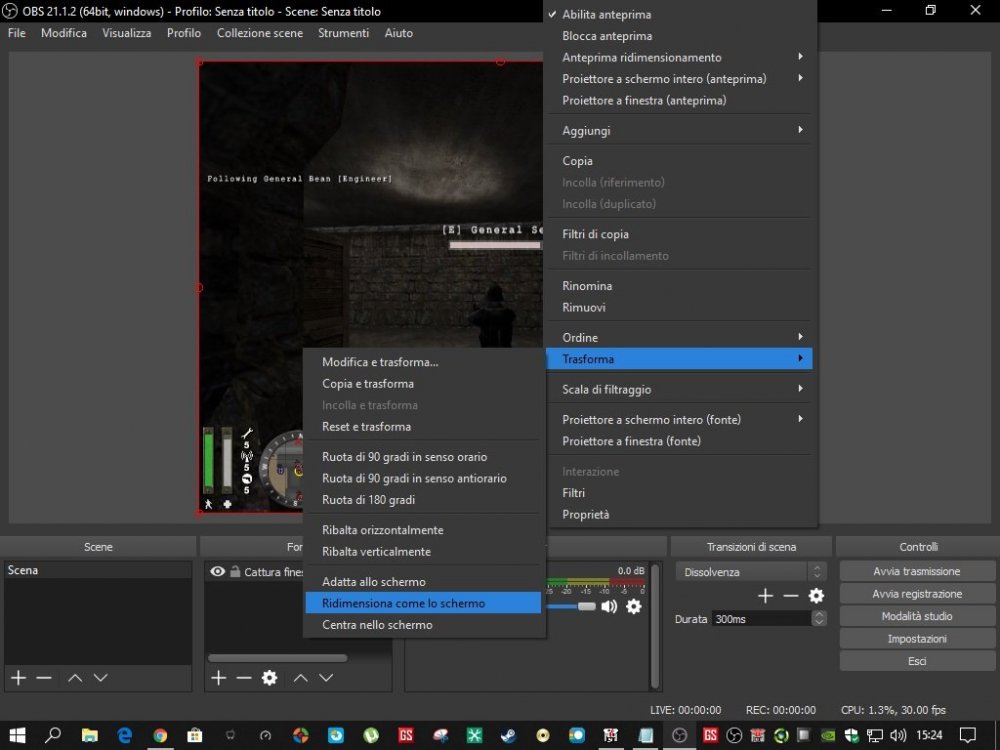Viewport: 1000px width, 750px height.
Task: Choose Ridimensiona come lo schermo
Action: click(x=423, y=603)
